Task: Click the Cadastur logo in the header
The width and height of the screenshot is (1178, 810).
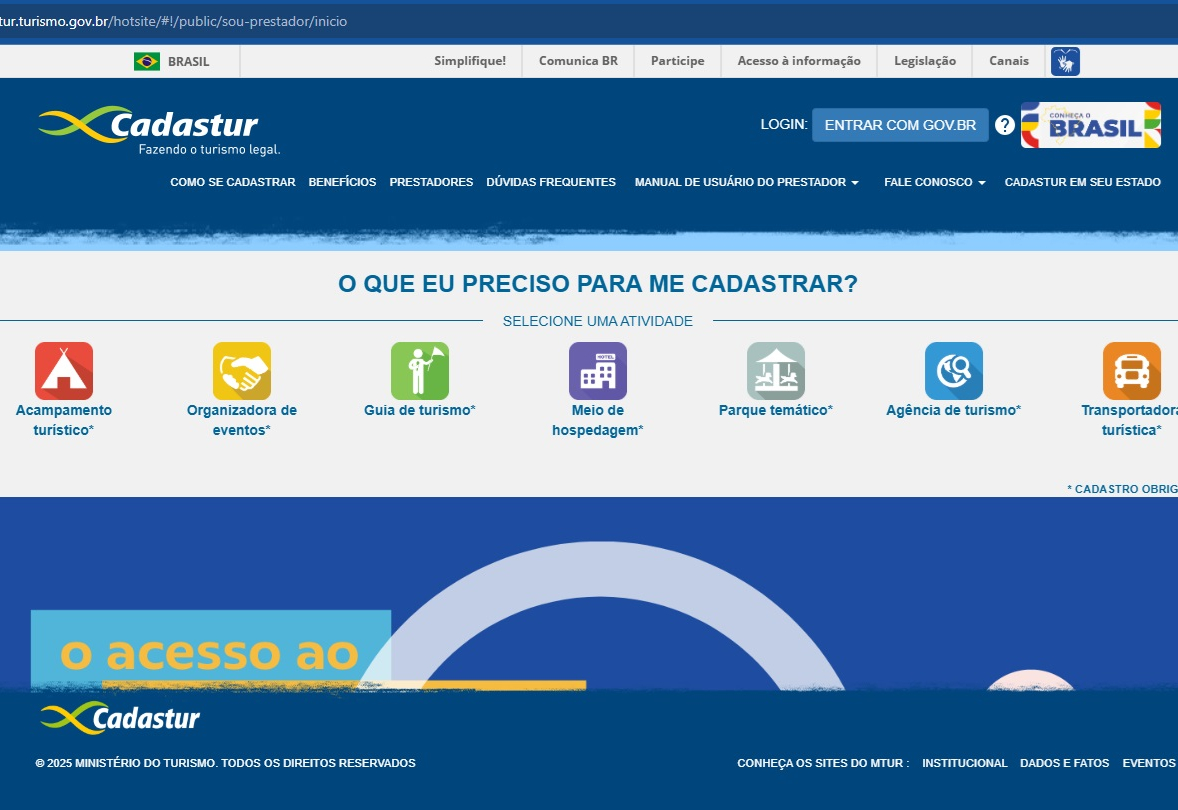Action: point(159,131)
